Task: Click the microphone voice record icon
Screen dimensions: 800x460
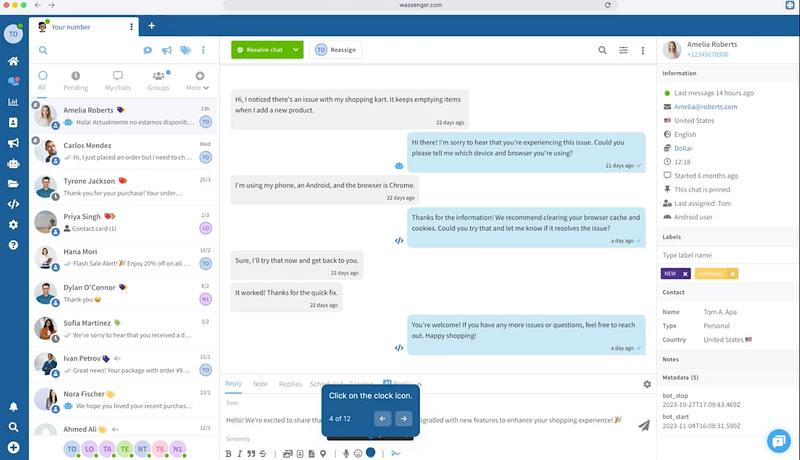Action: tap(346, 453)
